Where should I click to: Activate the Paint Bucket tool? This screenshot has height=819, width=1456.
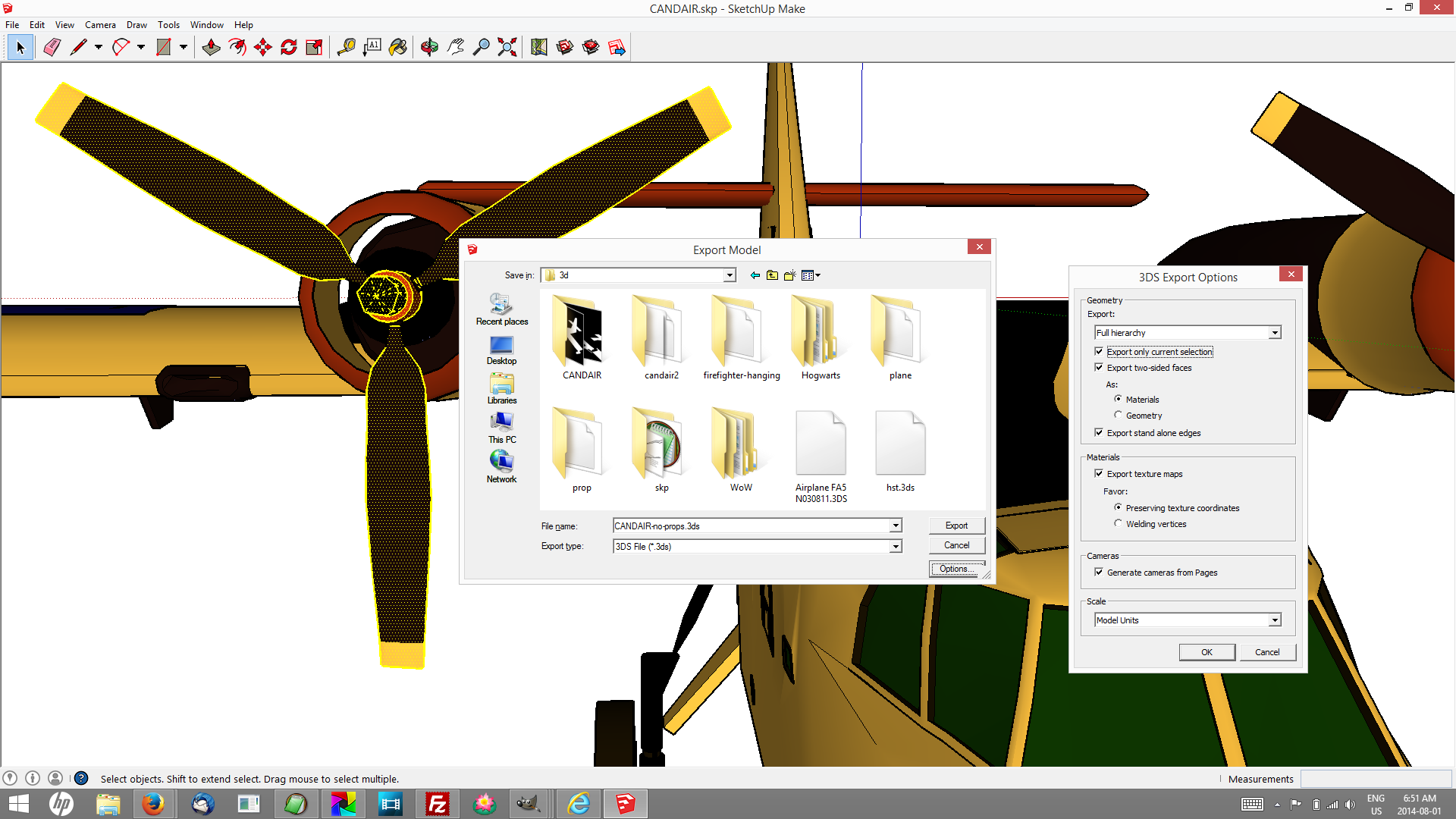tap(397, 48)
